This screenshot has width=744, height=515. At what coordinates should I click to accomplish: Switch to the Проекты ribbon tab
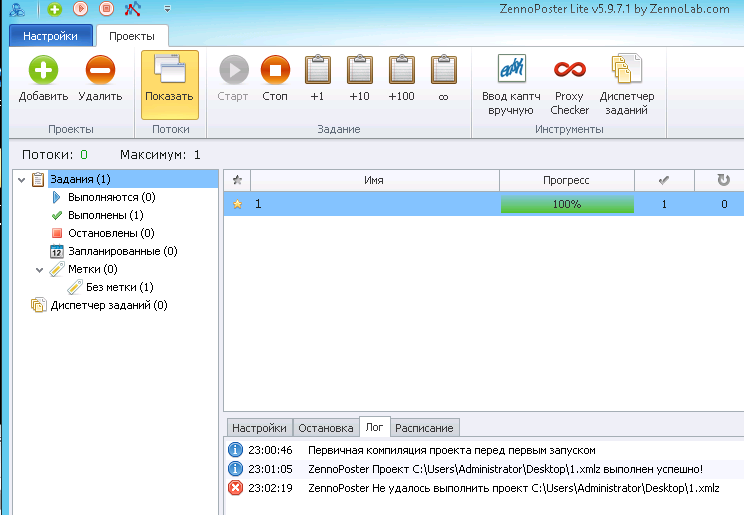pos(132,36)
